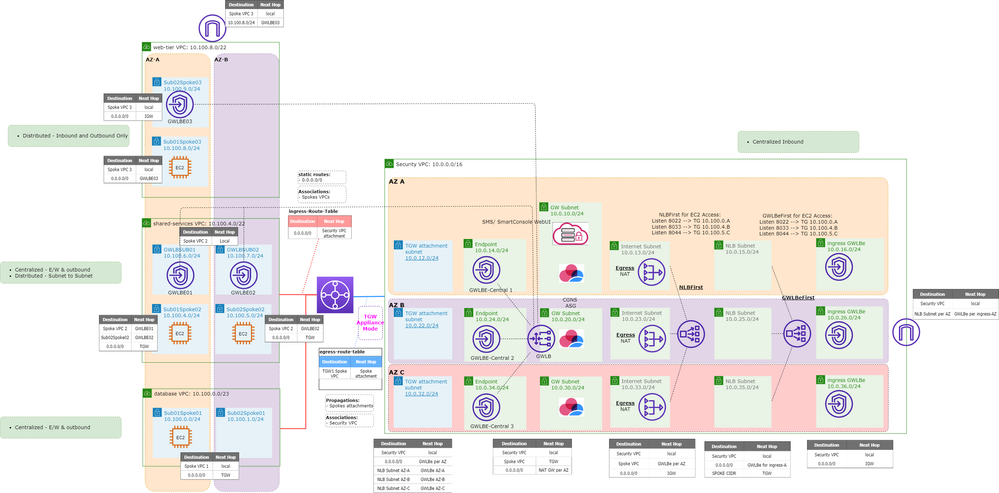Viewport: 999px width, 493px height.
Task: Select the Egress NAT gateway icon in AZ B
Action: click(651, 338)
